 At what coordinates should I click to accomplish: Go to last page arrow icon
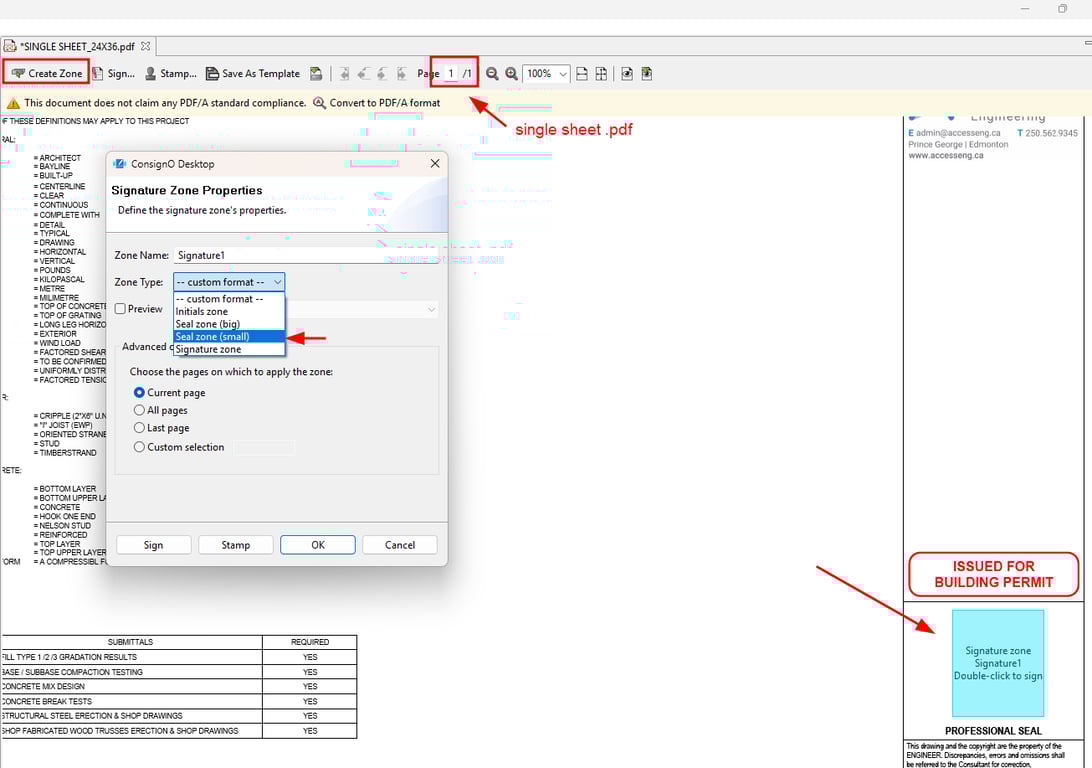tap(401, 73)
